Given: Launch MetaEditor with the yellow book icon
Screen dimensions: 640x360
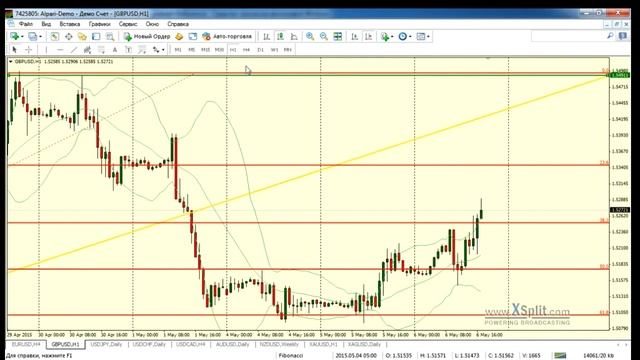Looking at the screenshot, I should [179, 36].
